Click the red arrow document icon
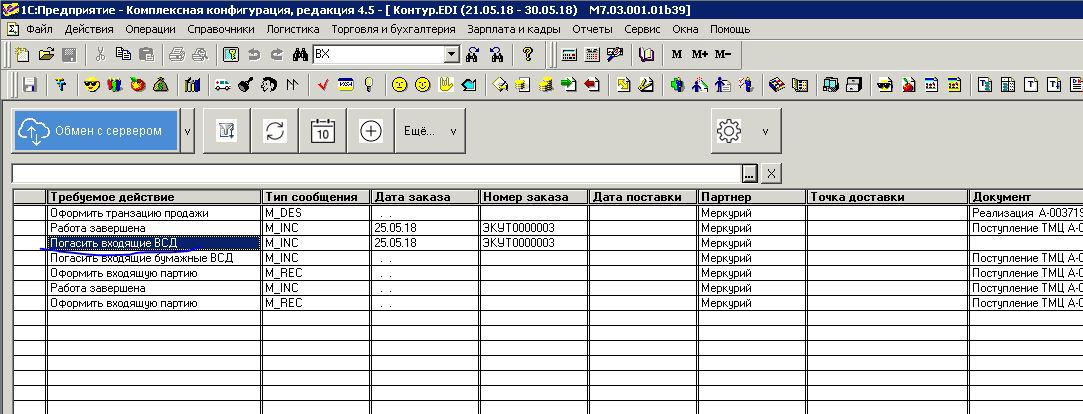 point(592,85)
